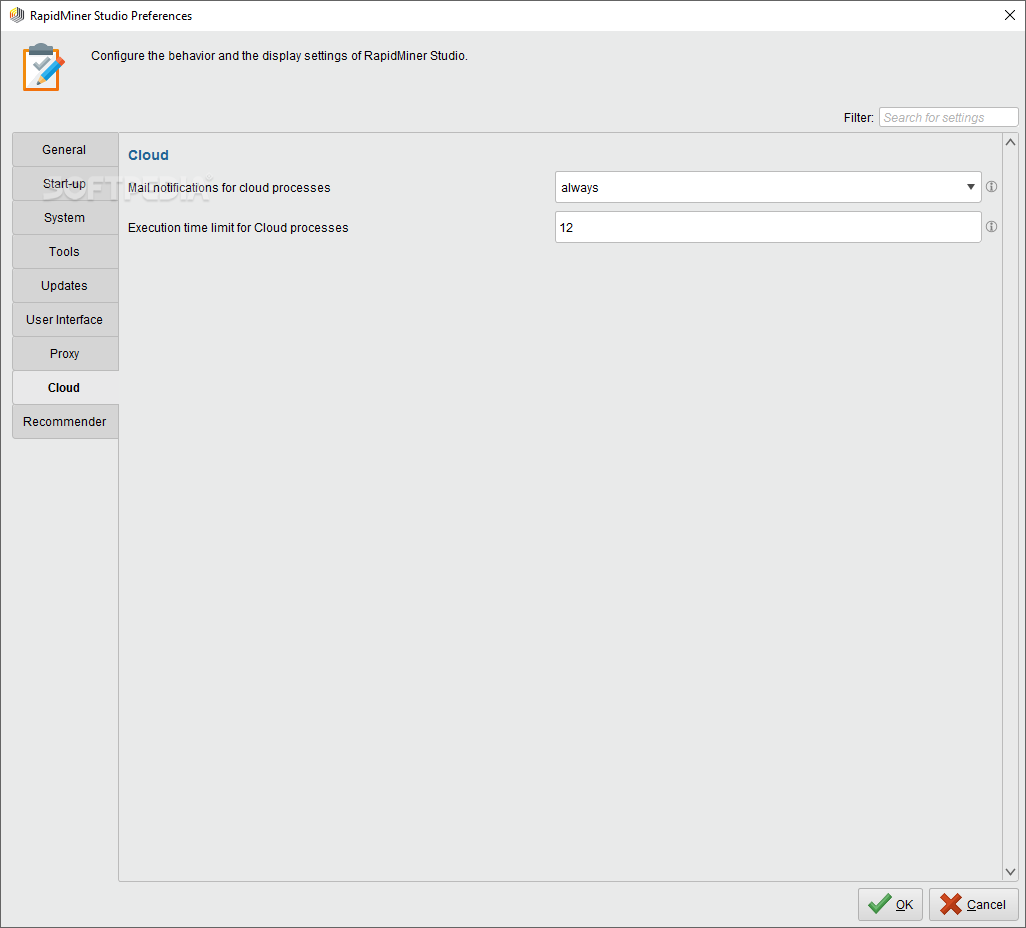
Task: Go to the Tools tab
Action: click(65, 251)
